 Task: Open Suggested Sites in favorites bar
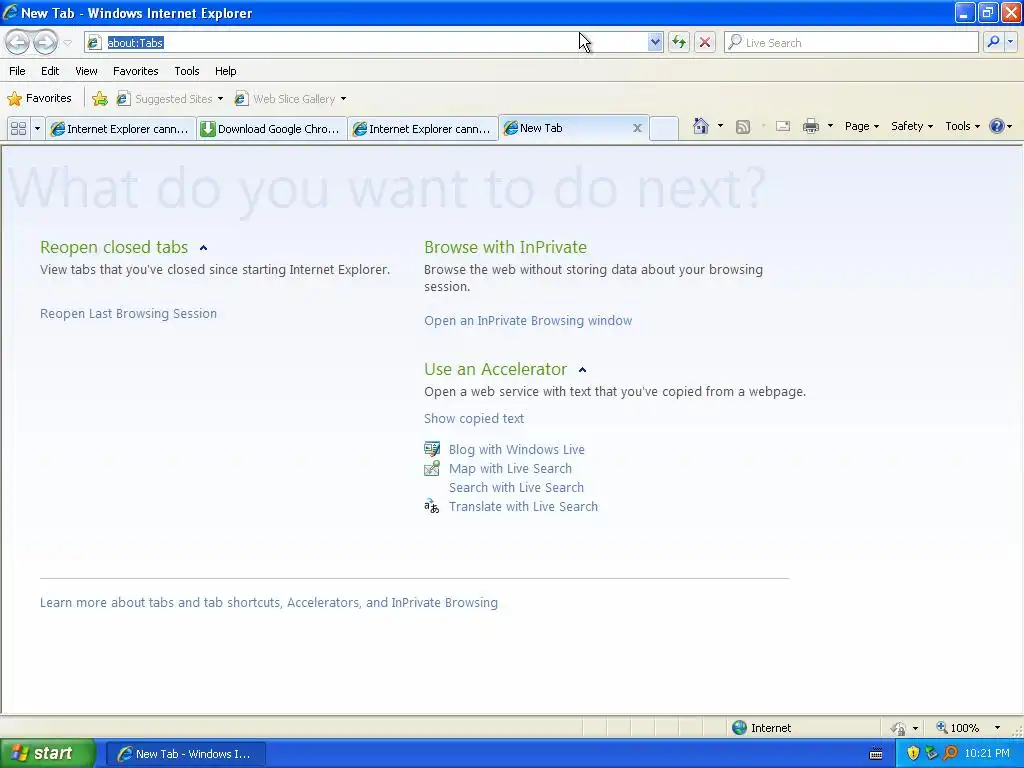point(168,99)
